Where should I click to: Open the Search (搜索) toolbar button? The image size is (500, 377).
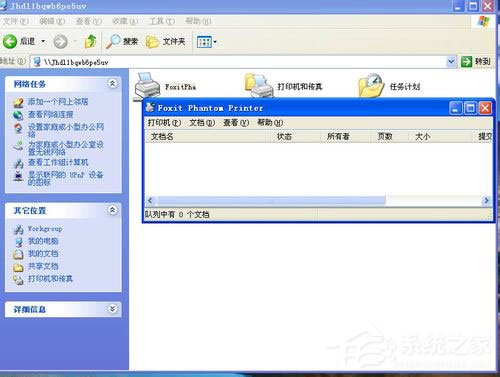click(x=122, y=41)
